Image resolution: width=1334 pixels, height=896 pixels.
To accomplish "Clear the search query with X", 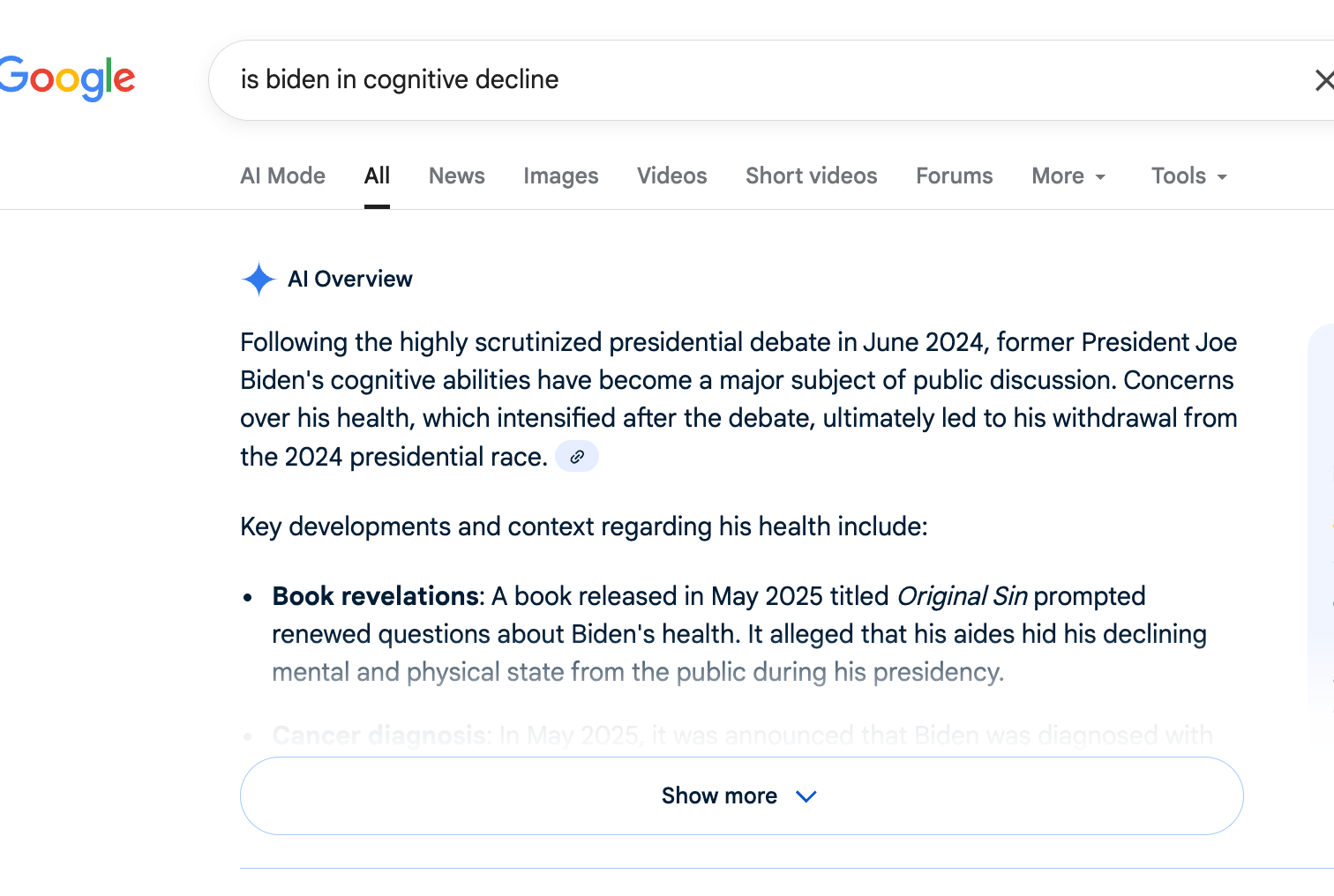I will pos(1323,80).
